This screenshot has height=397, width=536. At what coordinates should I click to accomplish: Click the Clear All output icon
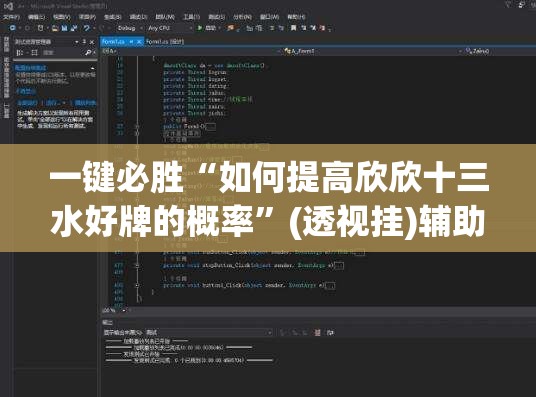[x=318, y=332]
